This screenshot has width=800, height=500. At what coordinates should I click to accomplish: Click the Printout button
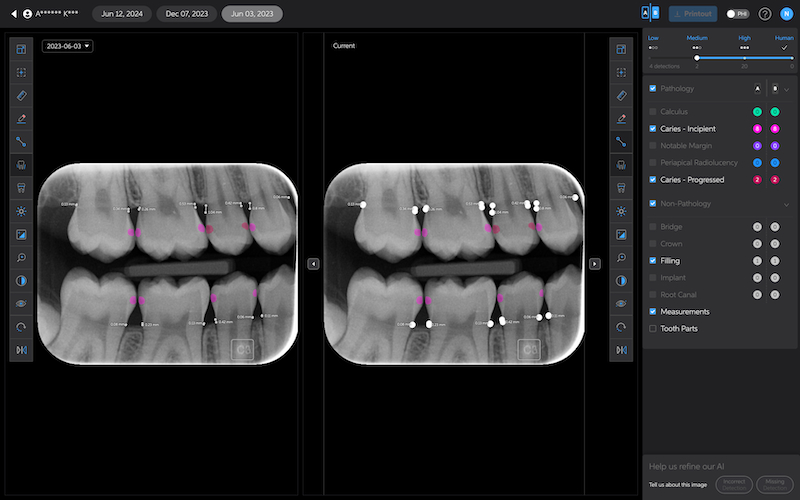pos(692,14)
